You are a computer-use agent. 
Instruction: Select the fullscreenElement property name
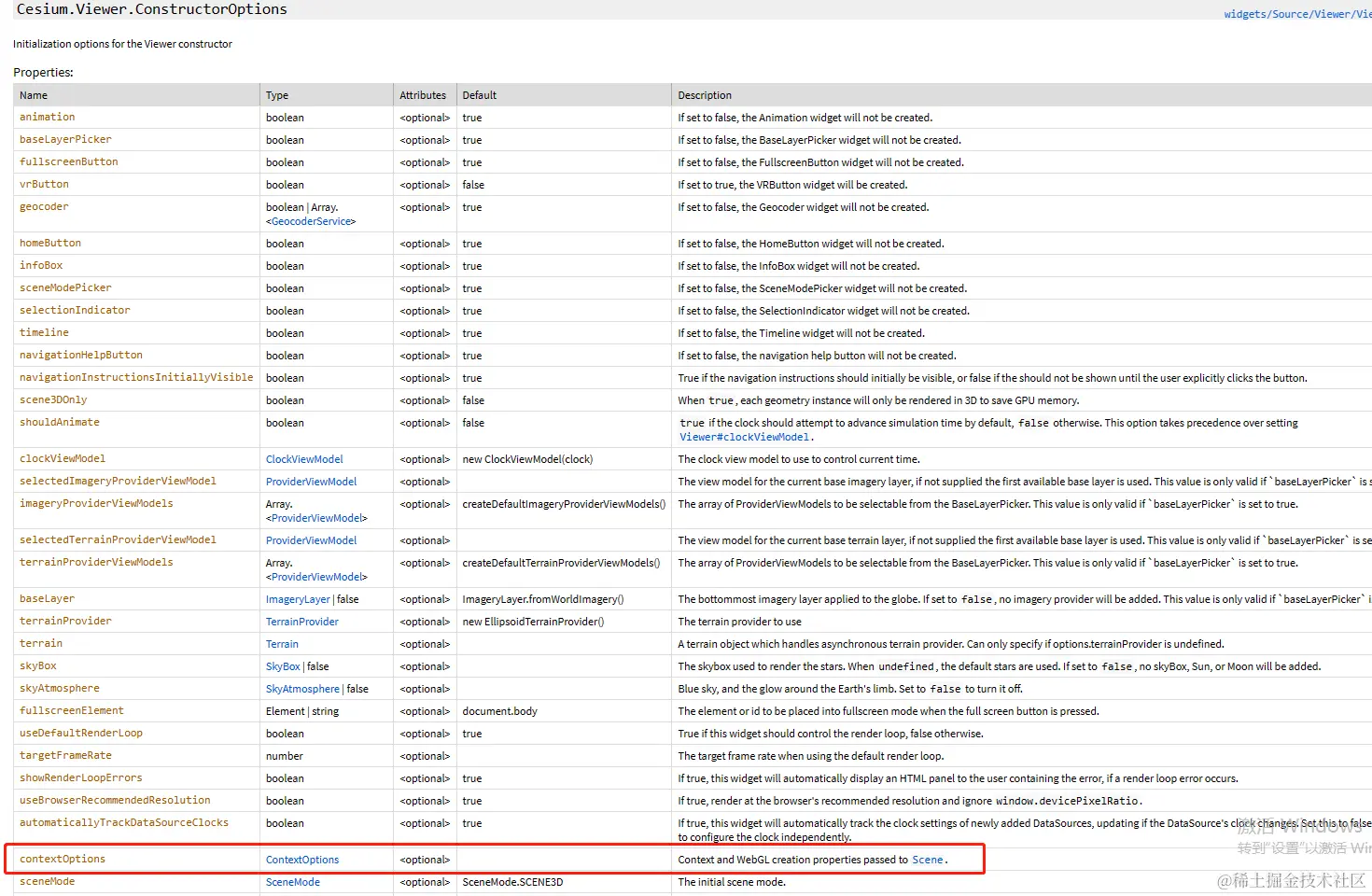(x=72, y=710)
